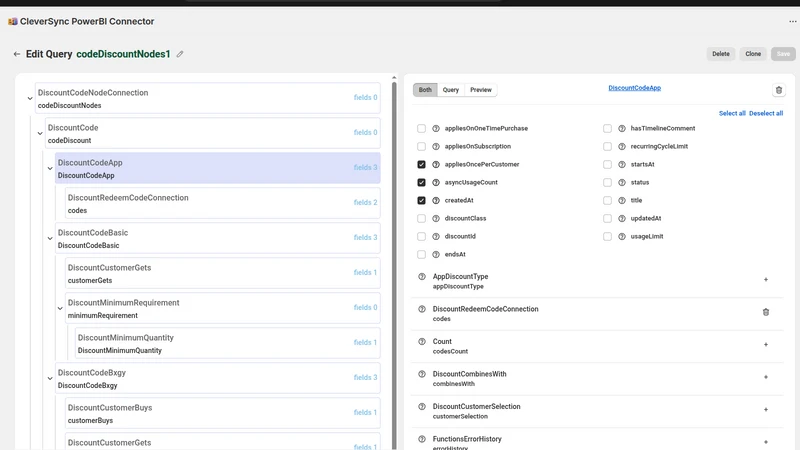
Task: Click the help icon next to appliesOnOneTimePurchase
Action: (x=436, y=129)
